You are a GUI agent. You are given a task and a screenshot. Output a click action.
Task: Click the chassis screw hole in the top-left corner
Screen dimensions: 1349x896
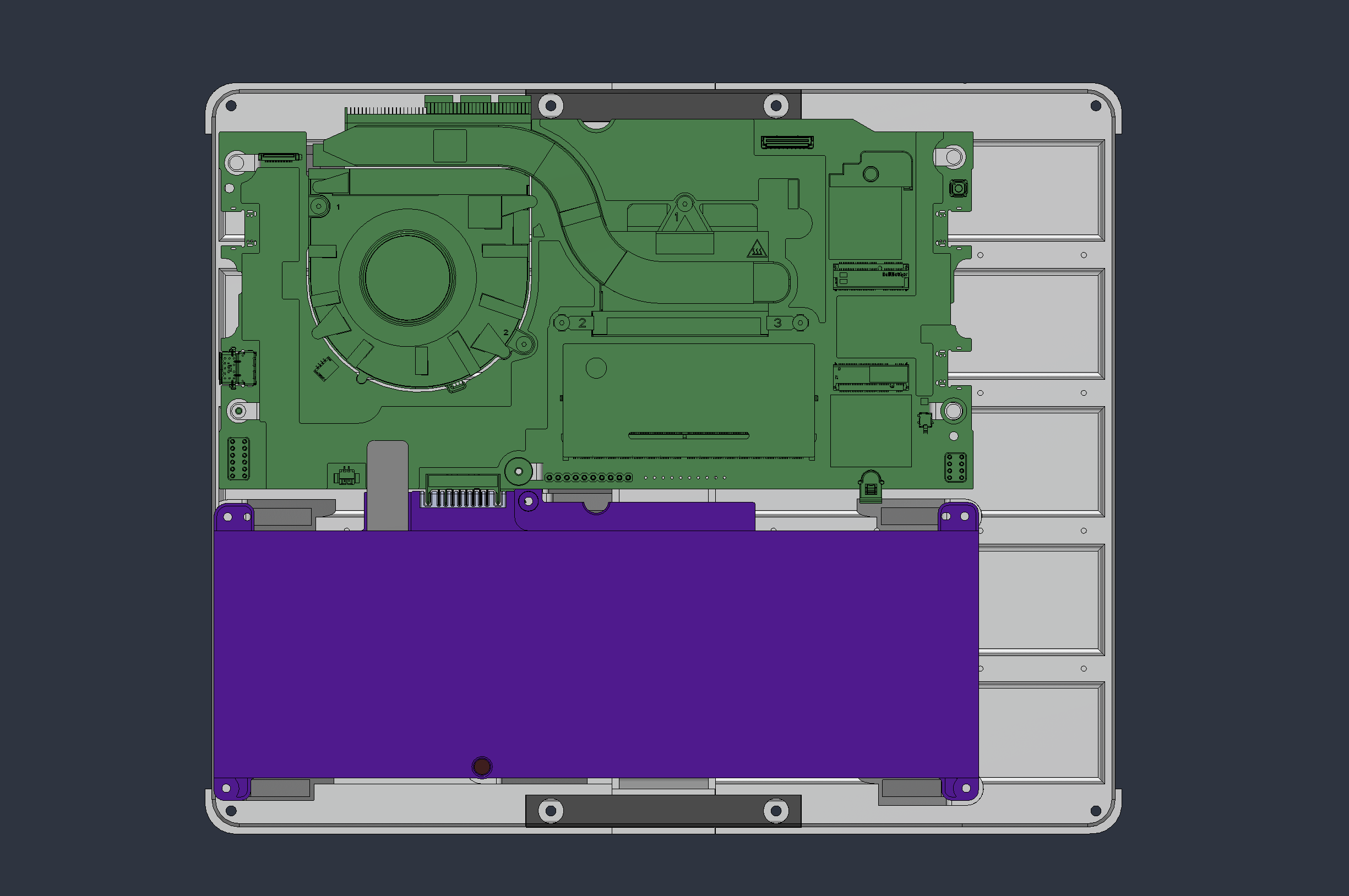point(231,106)
